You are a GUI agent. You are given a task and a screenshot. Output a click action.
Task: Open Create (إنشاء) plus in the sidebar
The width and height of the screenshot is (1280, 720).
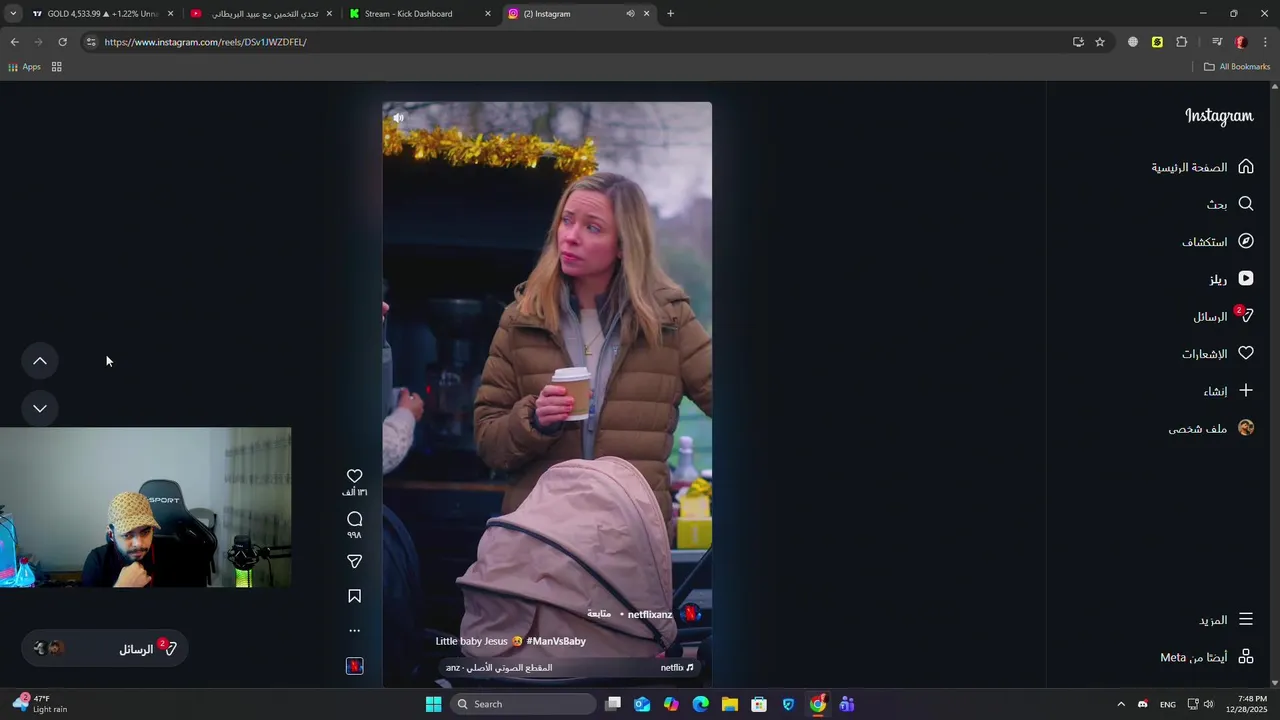(x=1228, y=391)
